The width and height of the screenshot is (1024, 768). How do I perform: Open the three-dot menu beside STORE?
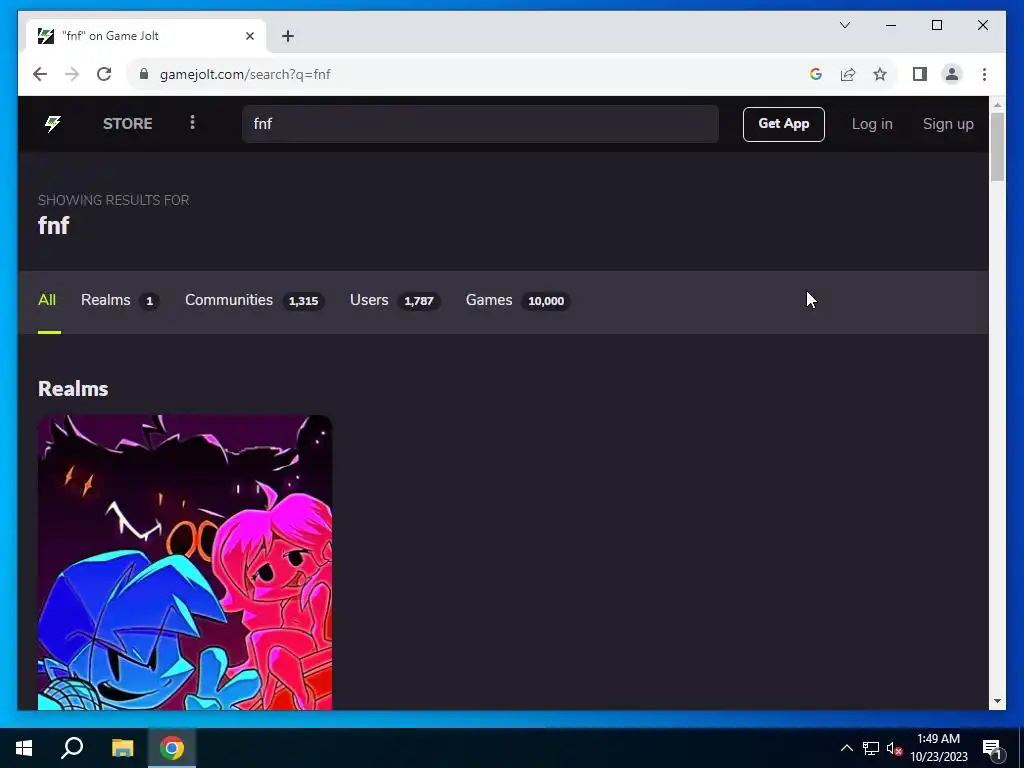(192, 123)
